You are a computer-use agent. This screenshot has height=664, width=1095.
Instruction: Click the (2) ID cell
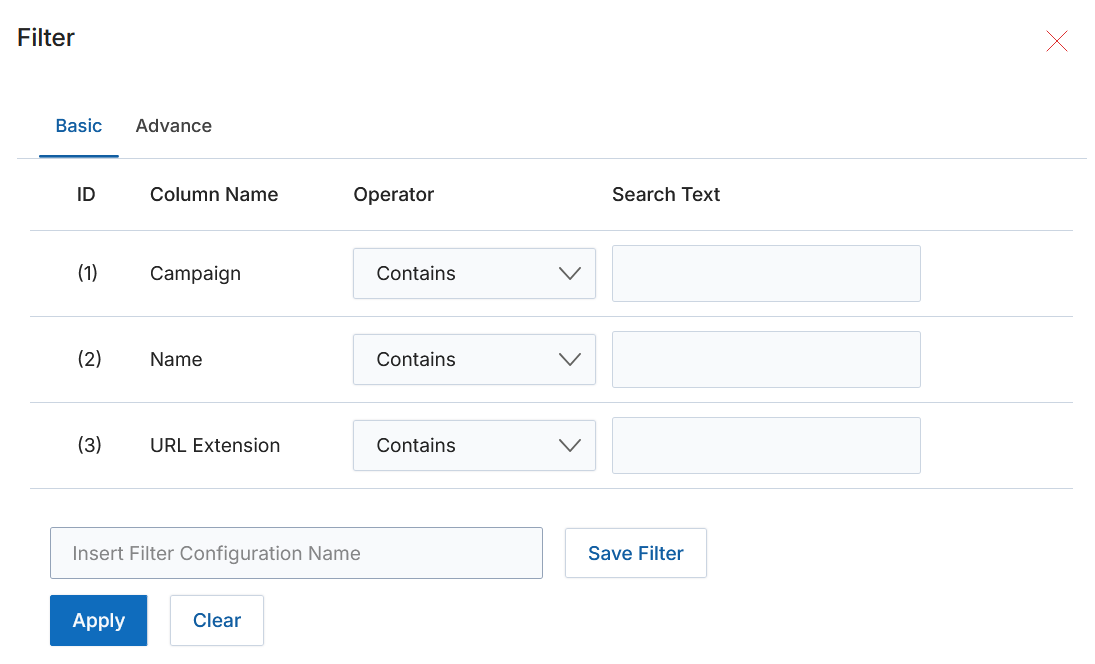(89, 359)
